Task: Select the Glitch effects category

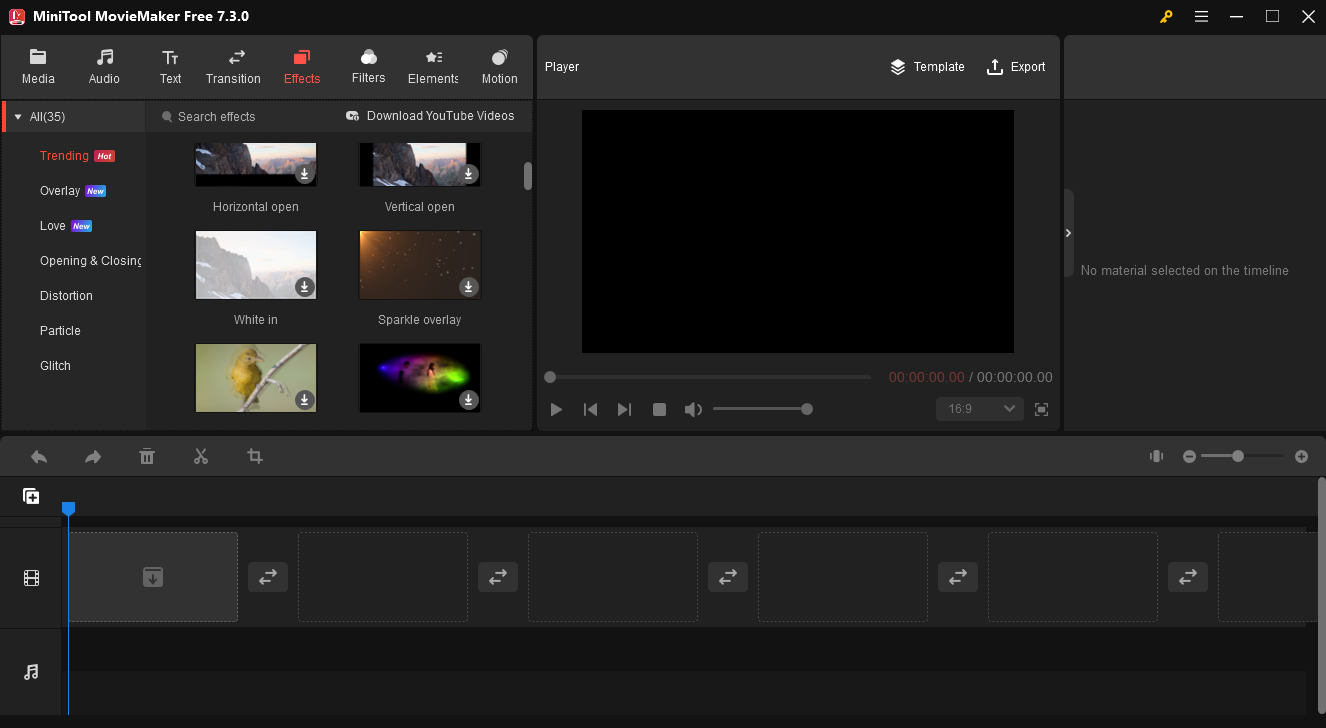Action: [55, 366]
